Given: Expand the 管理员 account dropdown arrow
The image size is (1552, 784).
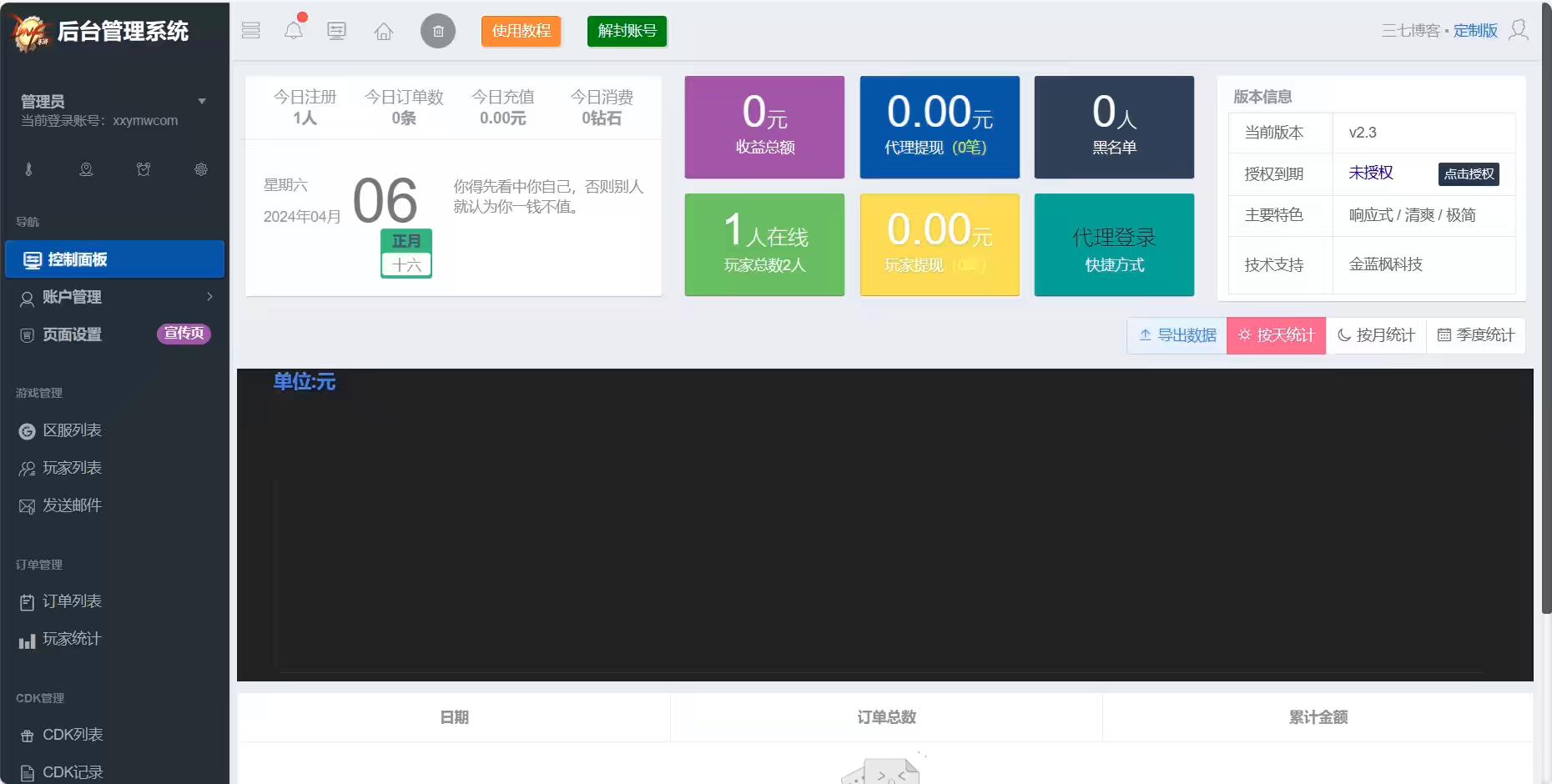Looking at the screenshot, I should click(202, 101).
